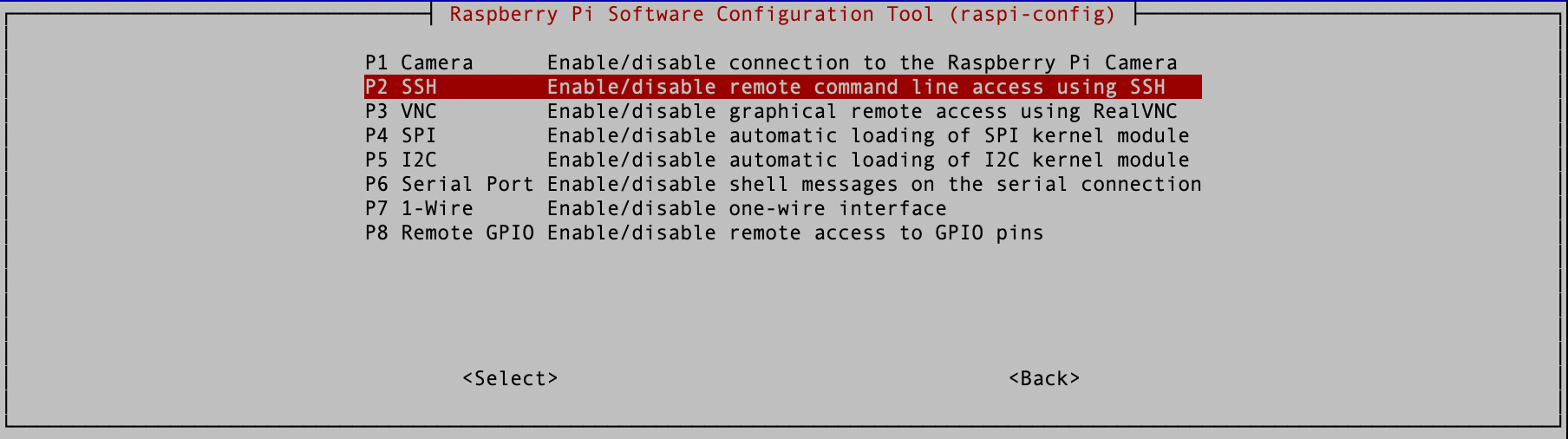1568x439 pixels.
Task: Click the I2C kernel module loading description
Action: (x=868, y=161)
